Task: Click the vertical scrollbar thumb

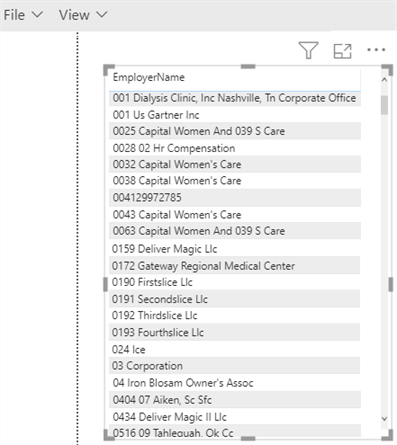Action: click(384, 105)
